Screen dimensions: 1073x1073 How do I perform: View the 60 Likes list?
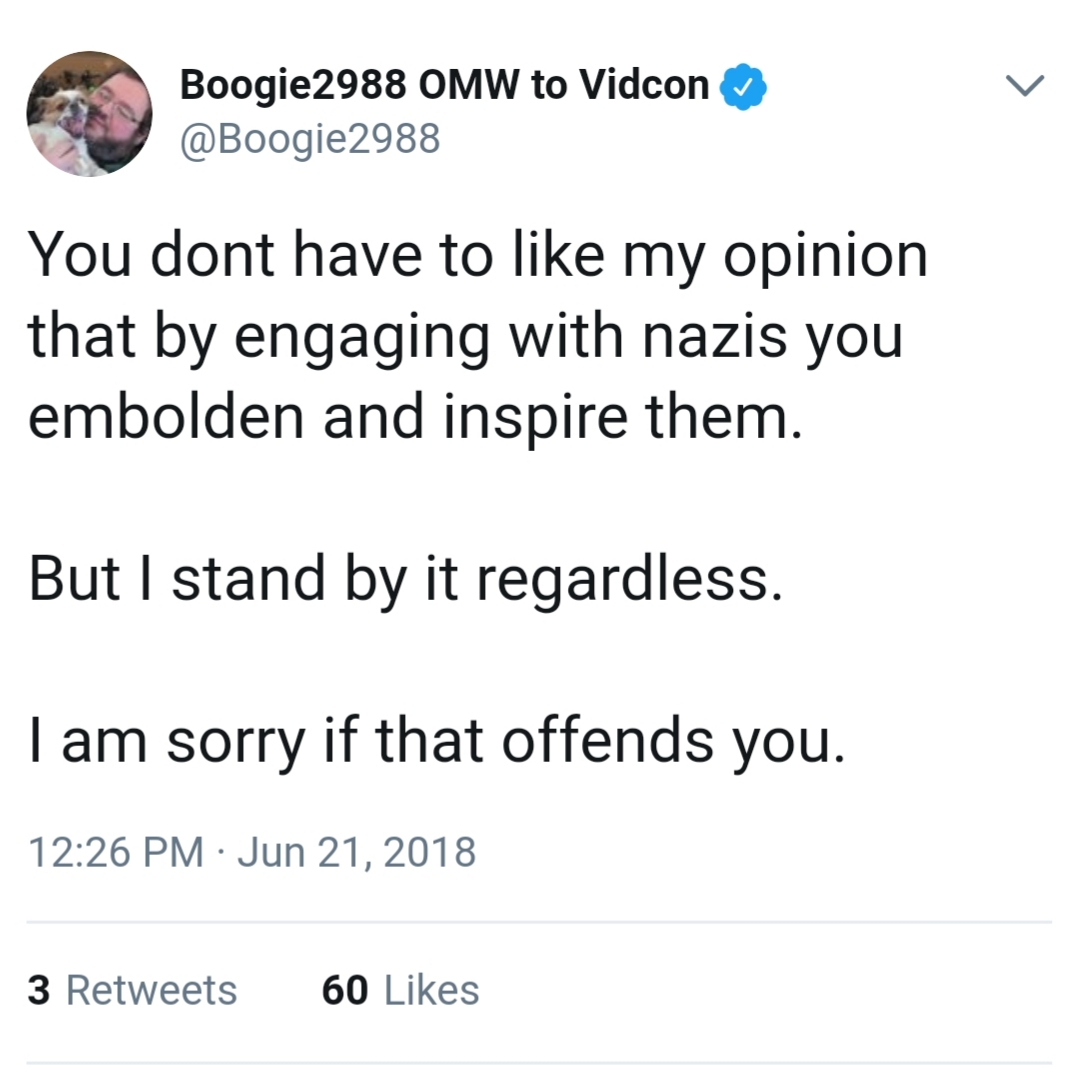[x=400, y=990]
